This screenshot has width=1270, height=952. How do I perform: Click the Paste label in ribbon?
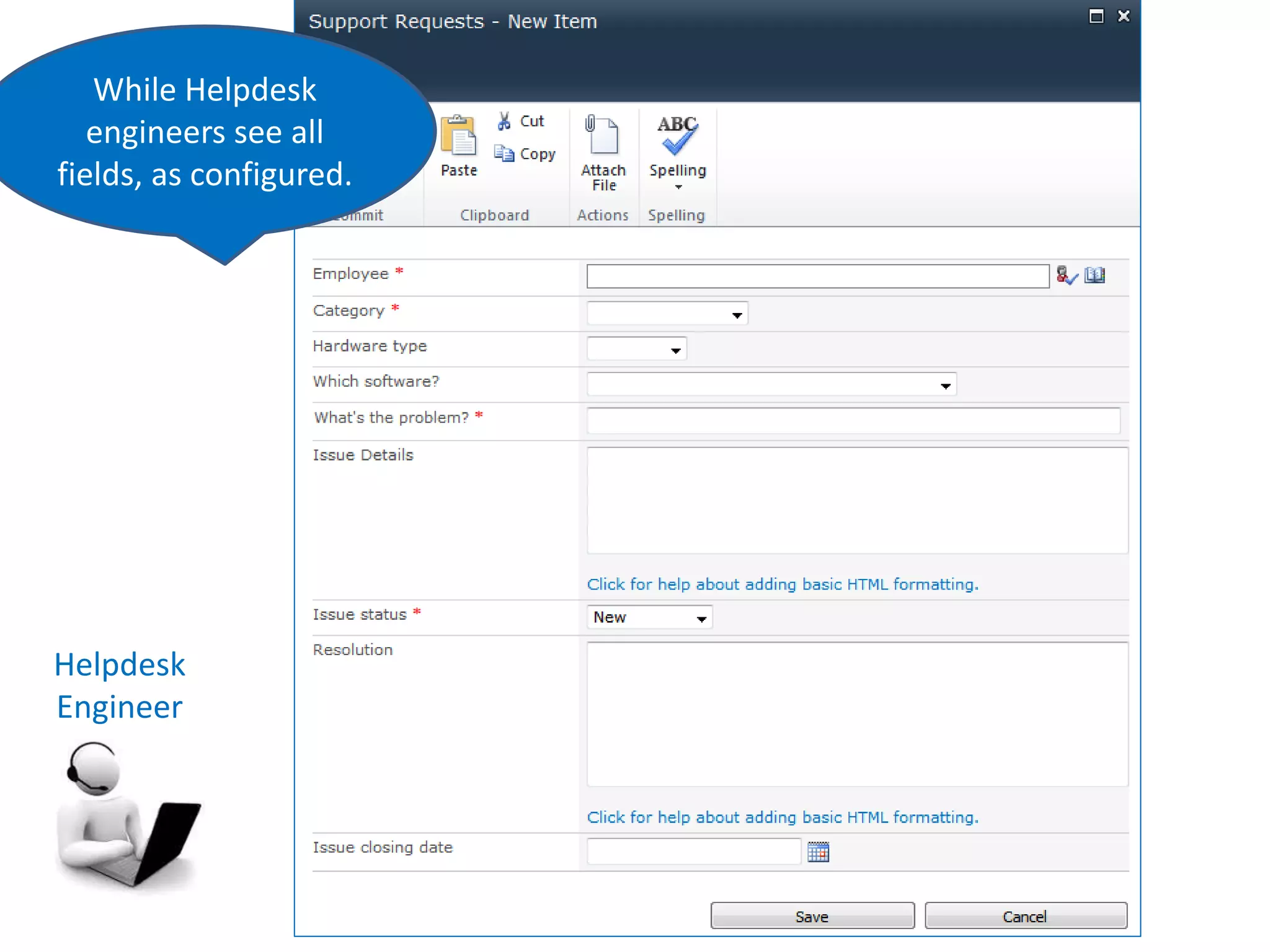[x=459, y=170]
